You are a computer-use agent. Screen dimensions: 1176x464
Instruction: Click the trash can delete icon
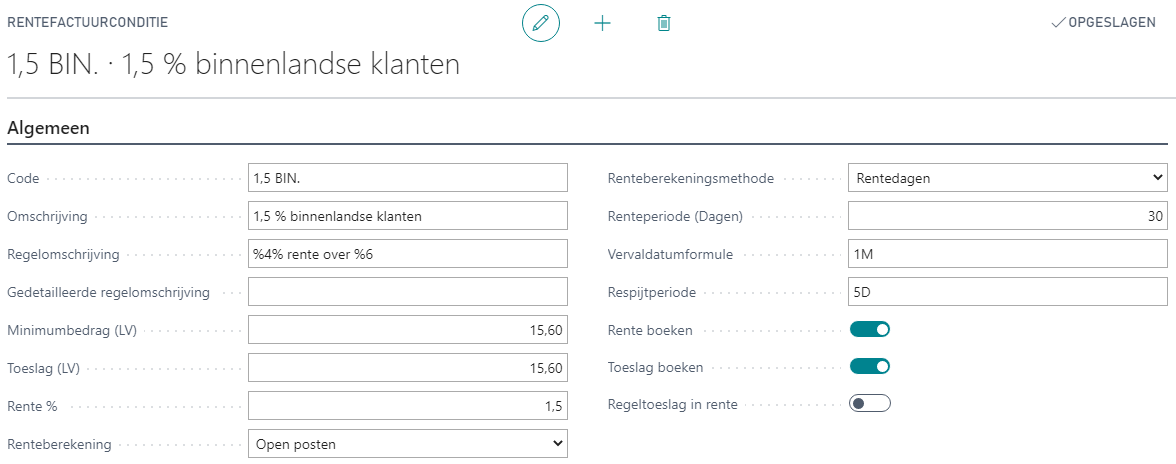(663, 23)
